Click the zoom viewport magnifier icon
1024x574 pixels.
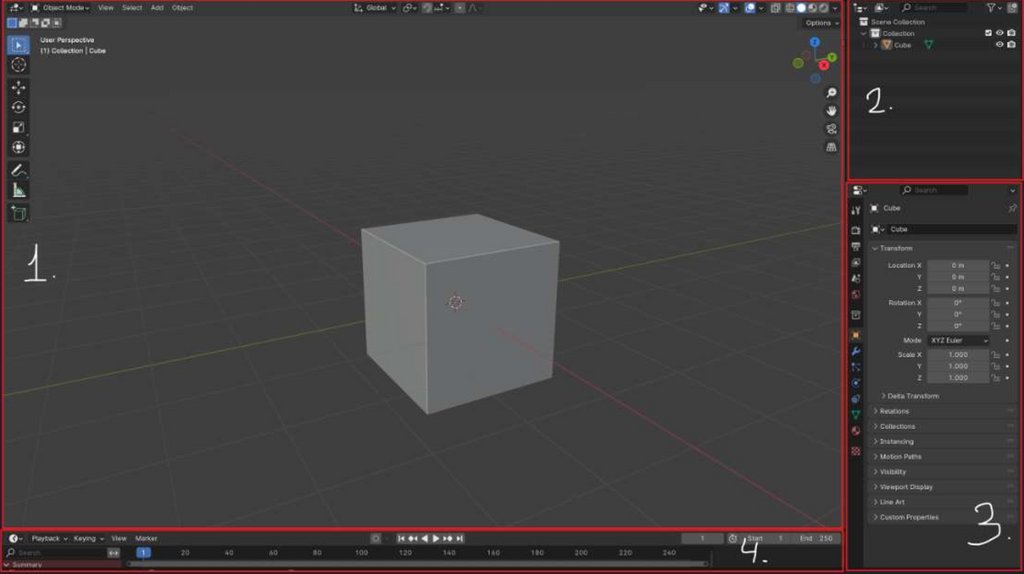(x=831, y=93)
